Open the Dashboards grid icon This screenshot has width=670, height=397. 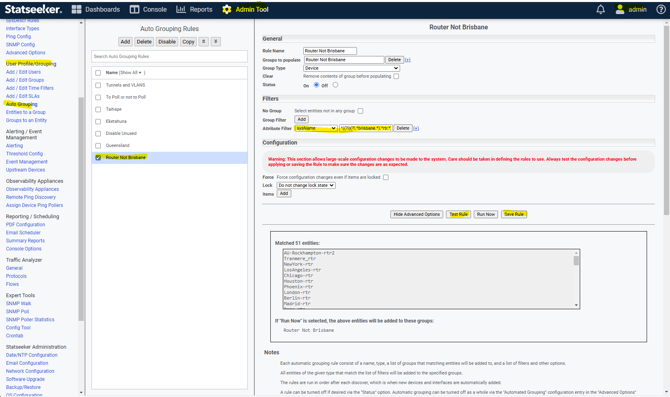pos(76,9)
